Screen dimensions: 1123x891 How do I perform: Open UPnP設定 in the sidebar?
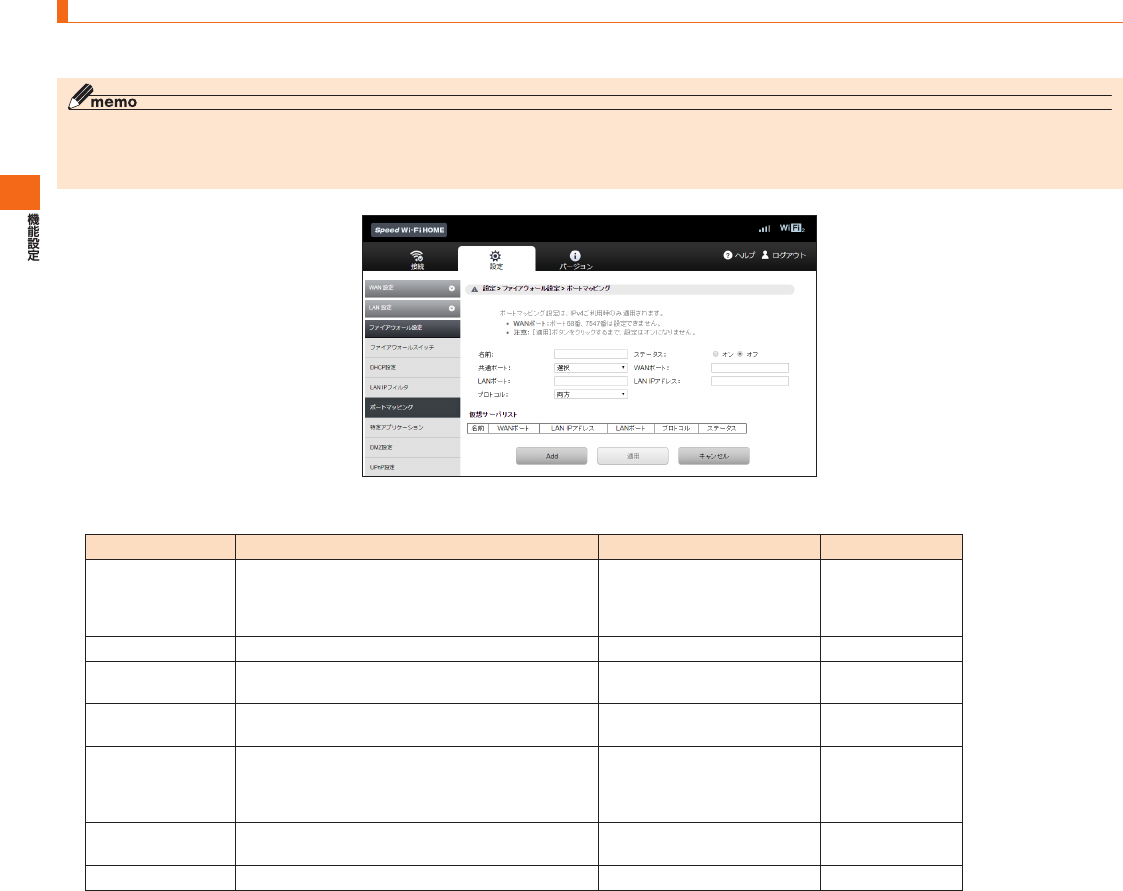coord(412,467)
